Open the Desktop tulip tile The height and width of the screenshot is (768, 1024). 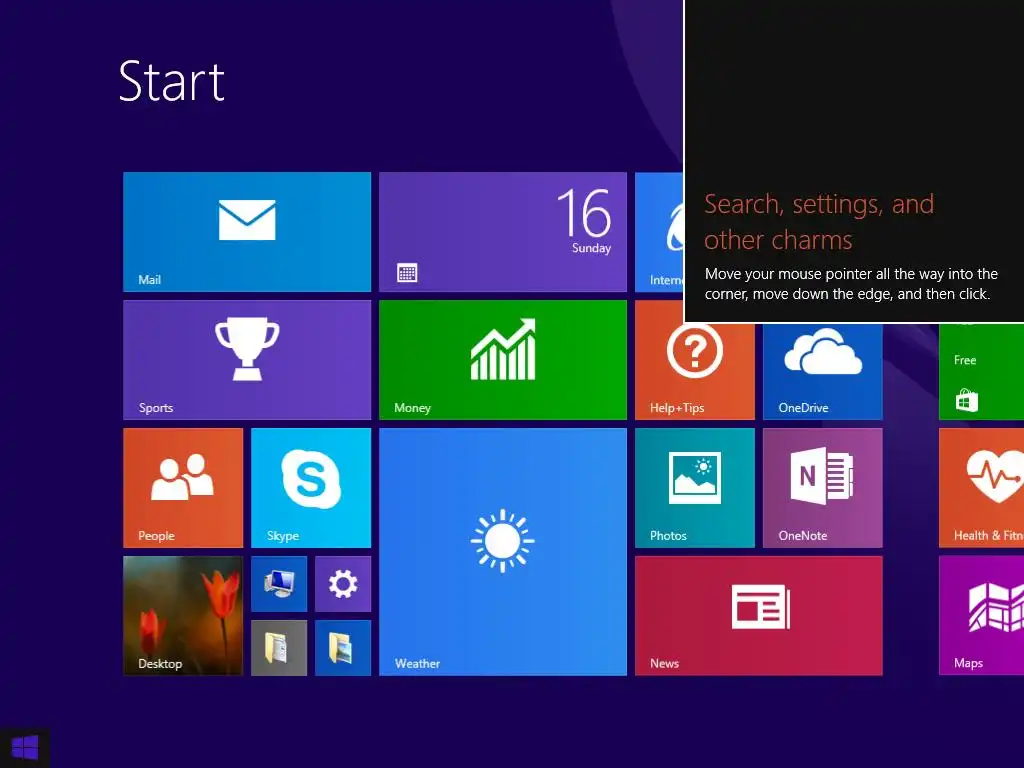(x=183, y=616)
